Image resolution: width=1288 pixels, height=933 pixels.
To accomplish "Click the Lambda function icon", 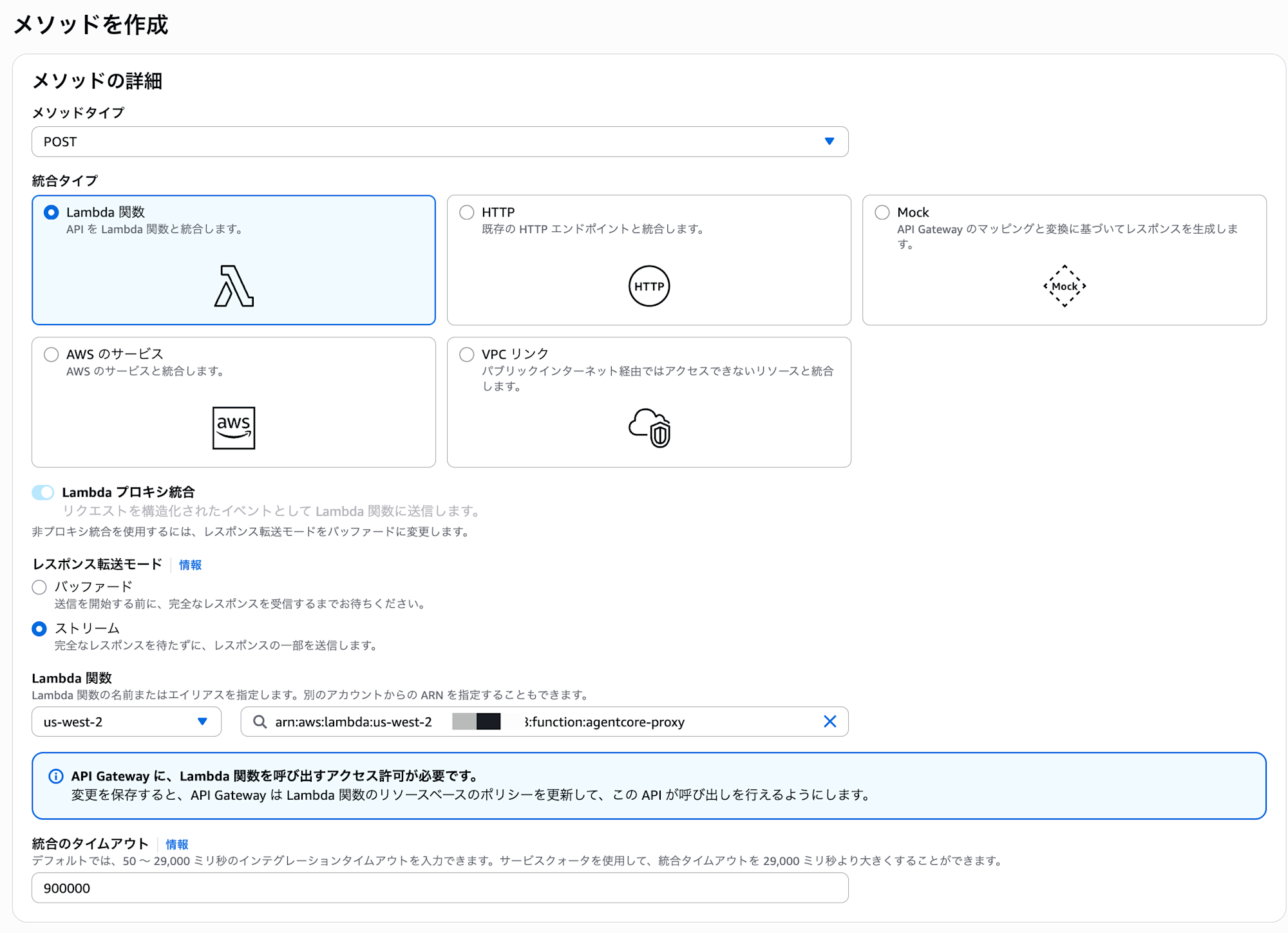I will pos(234,286).
